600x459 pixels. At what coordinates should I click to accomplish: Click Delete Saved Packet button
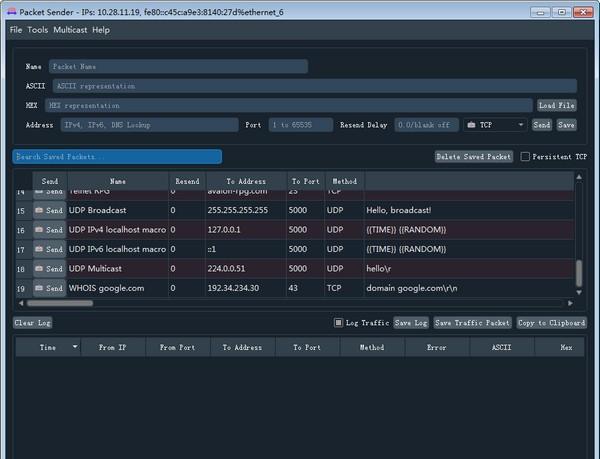click(x=474, y=156)
